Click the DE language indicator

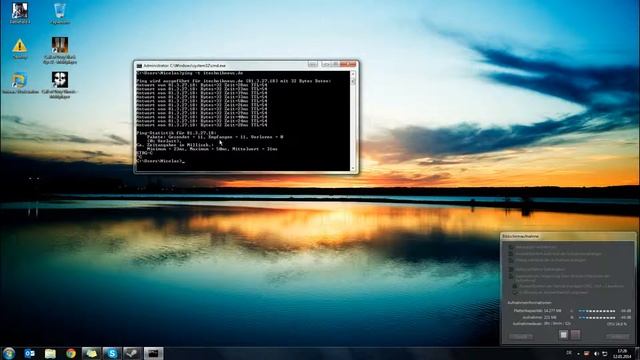point(569,353)
